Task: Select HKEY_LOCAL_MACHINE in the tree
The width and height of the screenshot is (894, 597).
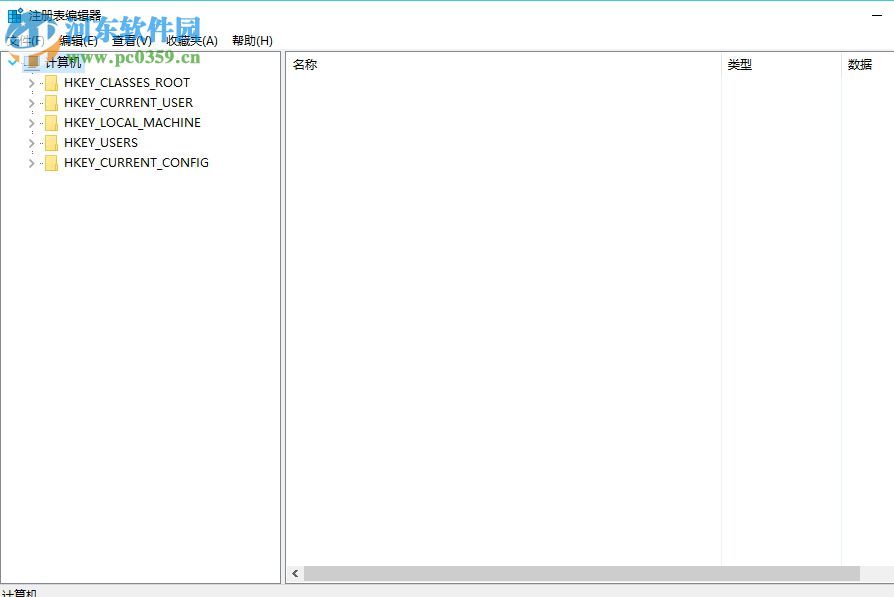Action: click(x=132, y=123)
